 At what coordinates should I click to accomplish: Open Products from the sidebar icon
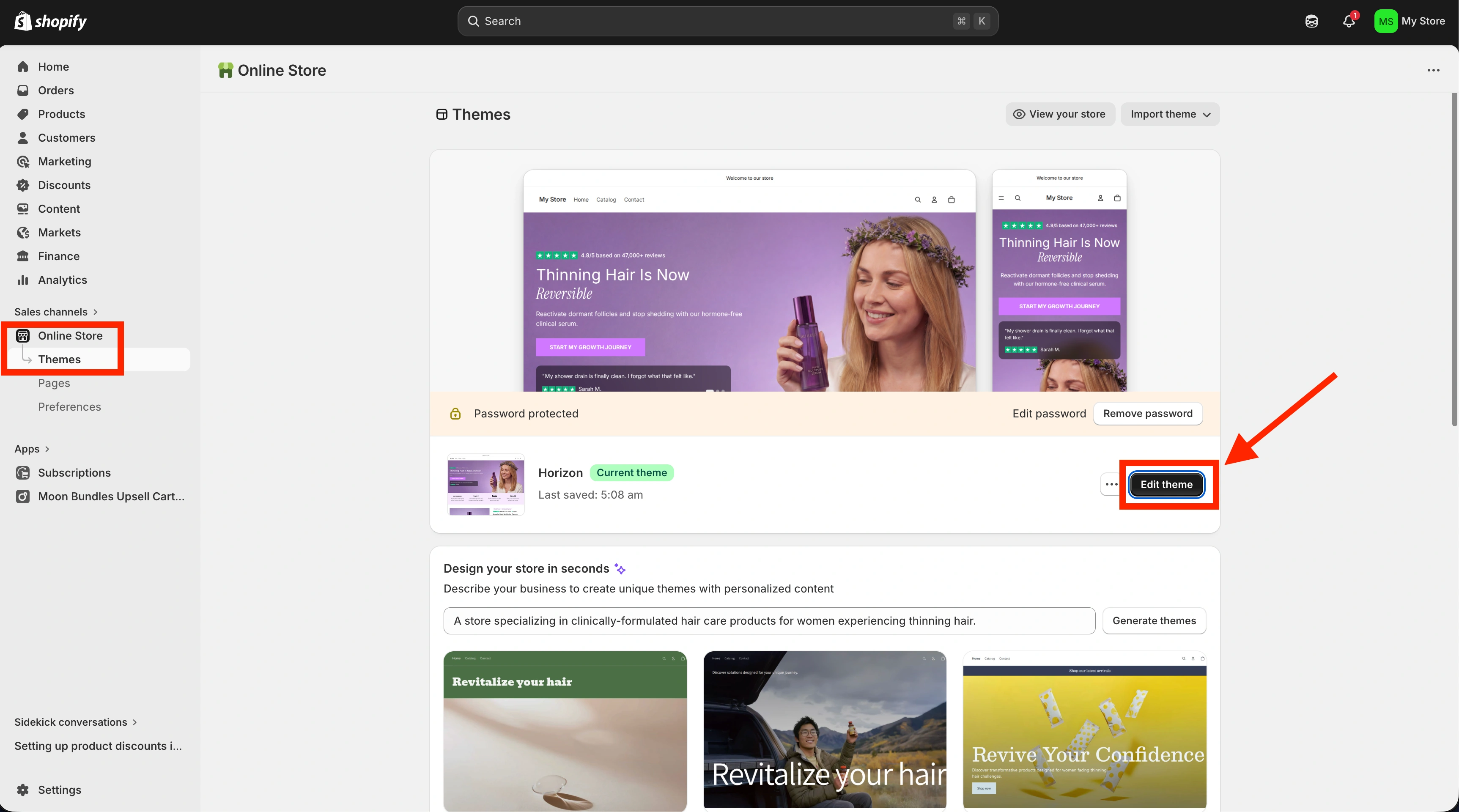point(23,114)
